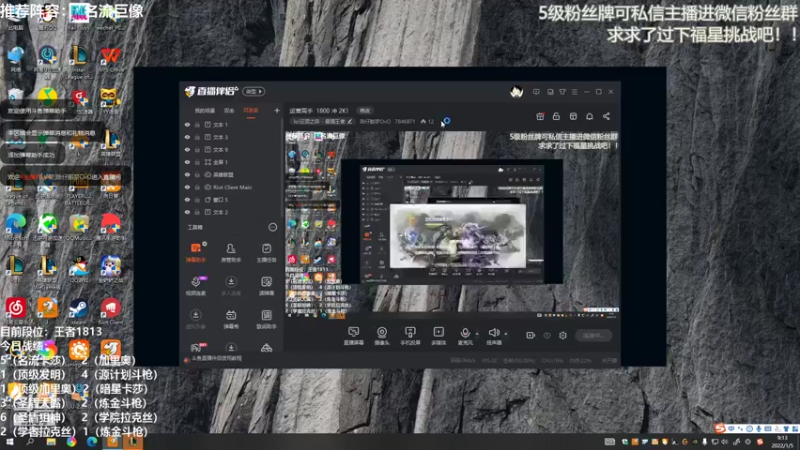The width and height of the screenshot is (800, 450).
Task: Switch to the second scene tab
Action: point(229,110)
